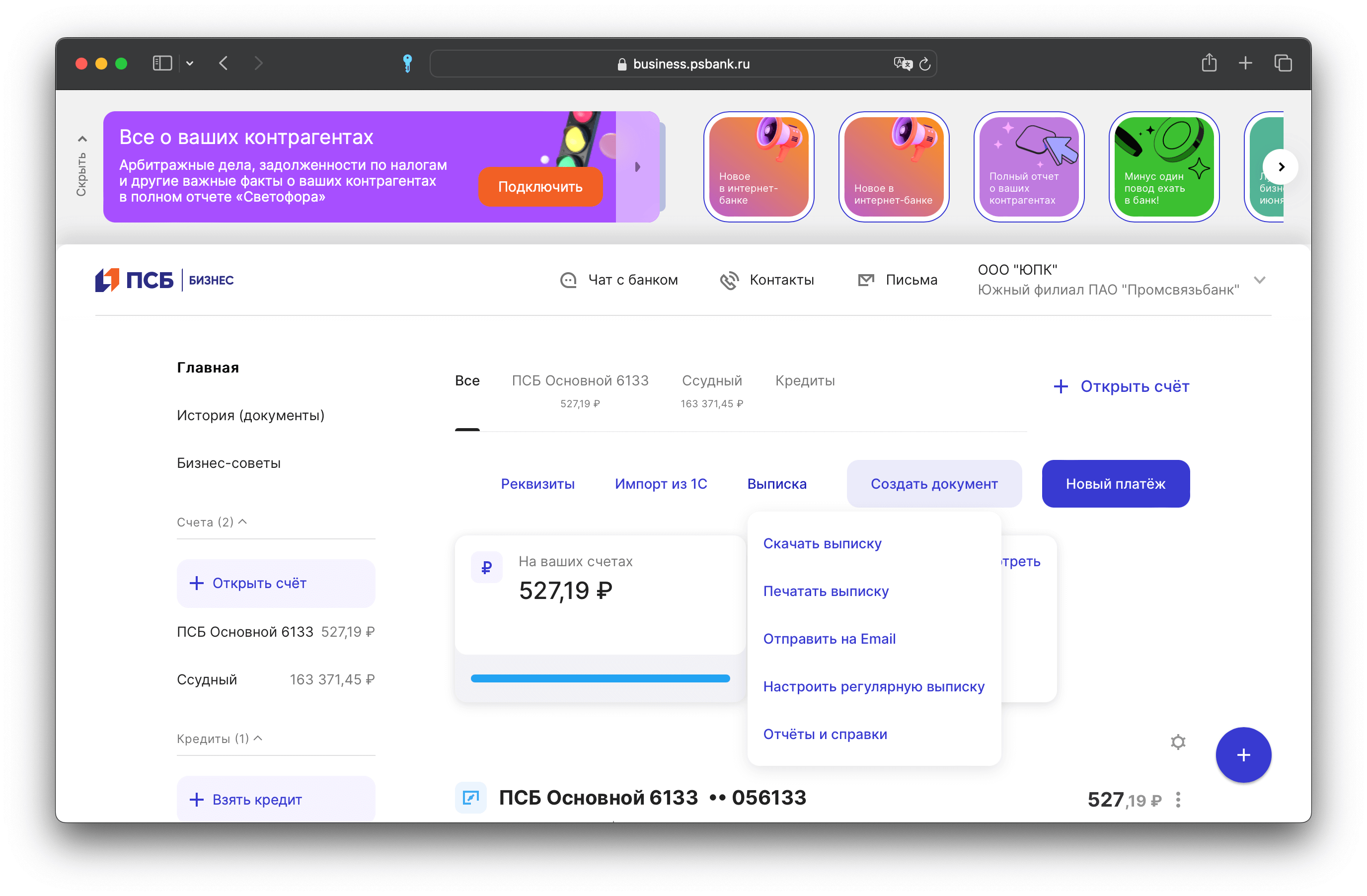Toggle the Выписка dropdown menu
The image size is (1367, 896).
[776, 484]
